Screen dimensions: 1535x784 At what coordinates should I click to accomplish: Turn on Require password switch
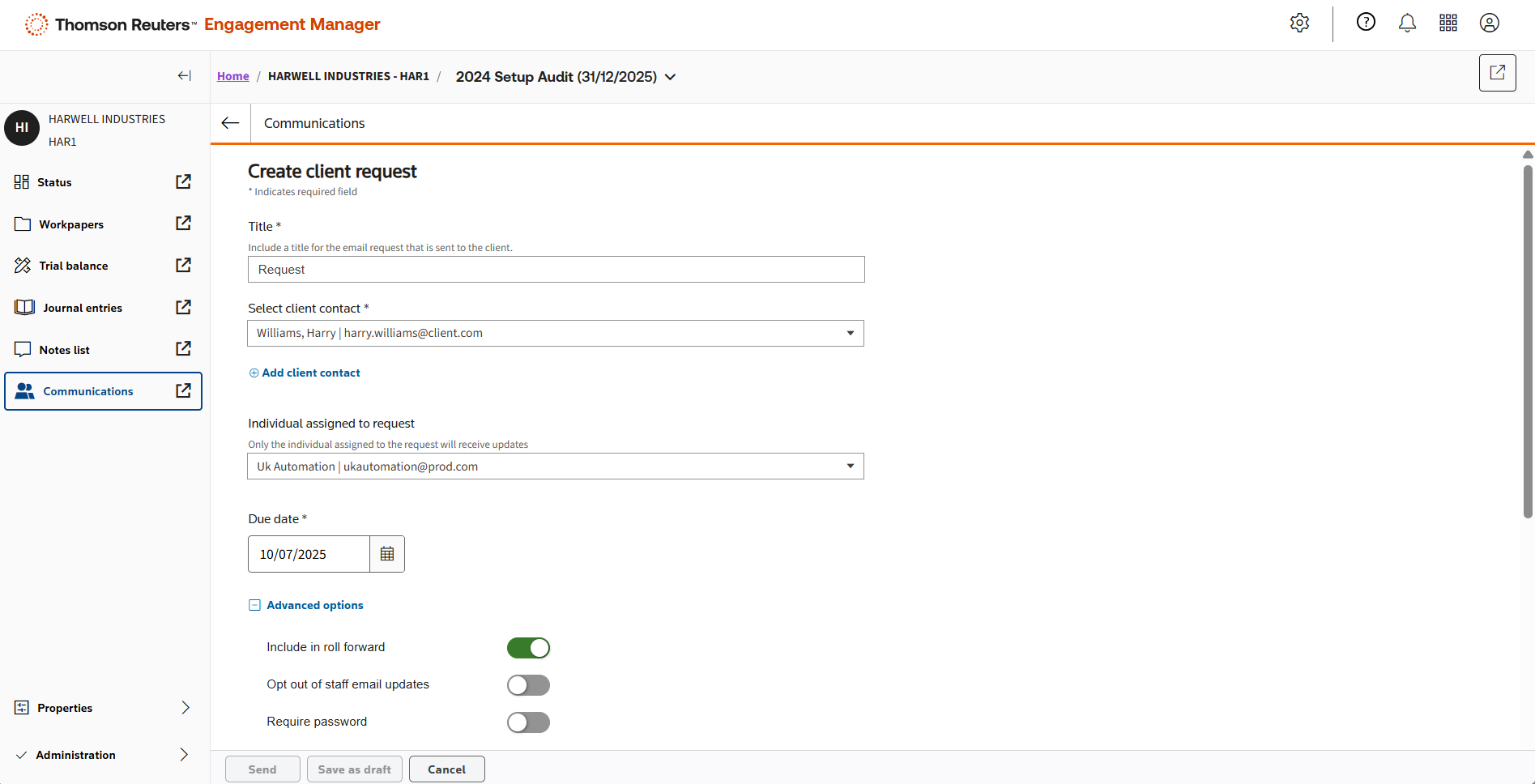[x=528, y=722]
